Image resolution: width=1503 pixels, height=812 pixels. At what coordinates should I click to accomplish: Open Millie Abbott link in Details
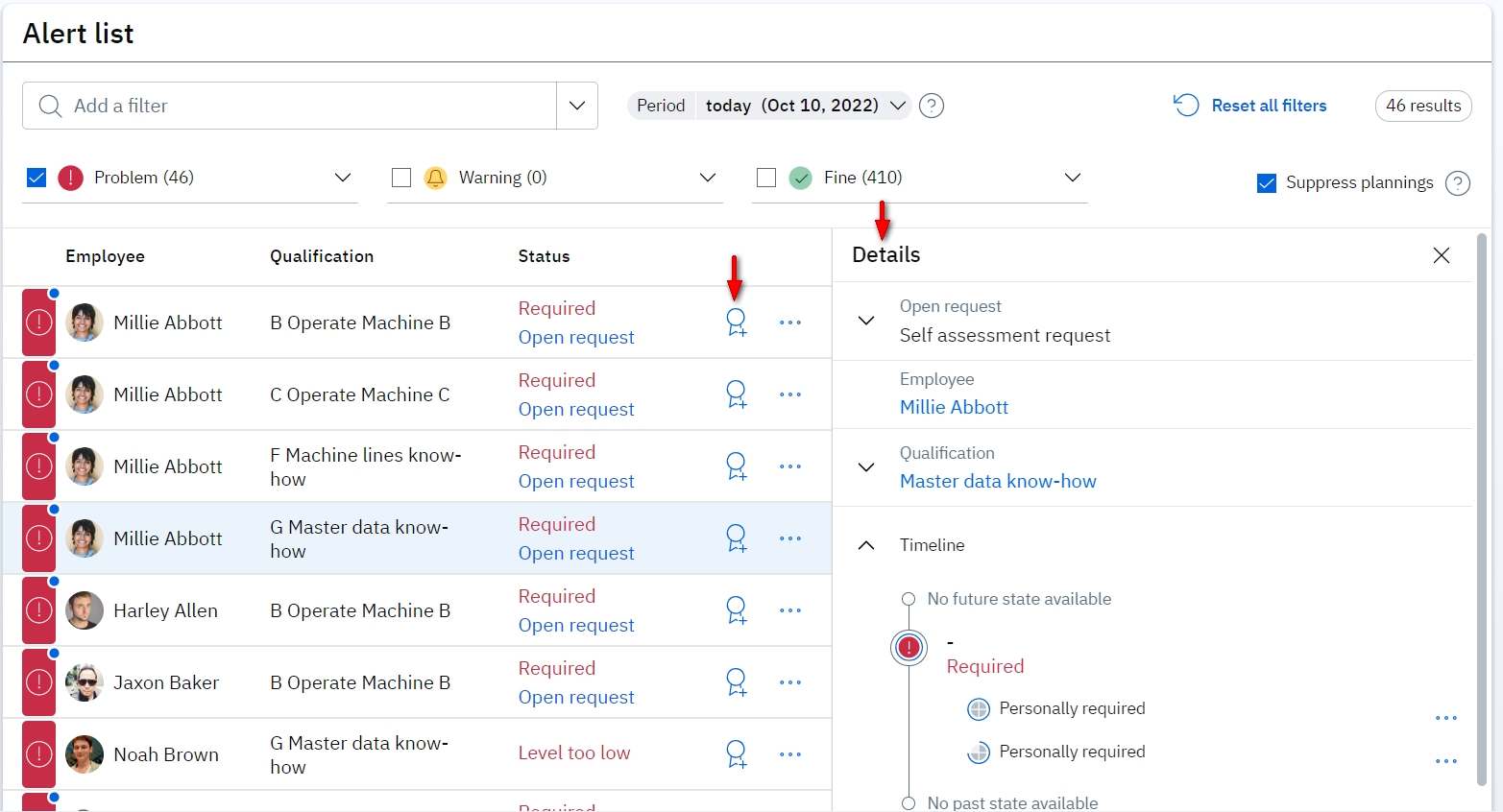tap(953, 407)
